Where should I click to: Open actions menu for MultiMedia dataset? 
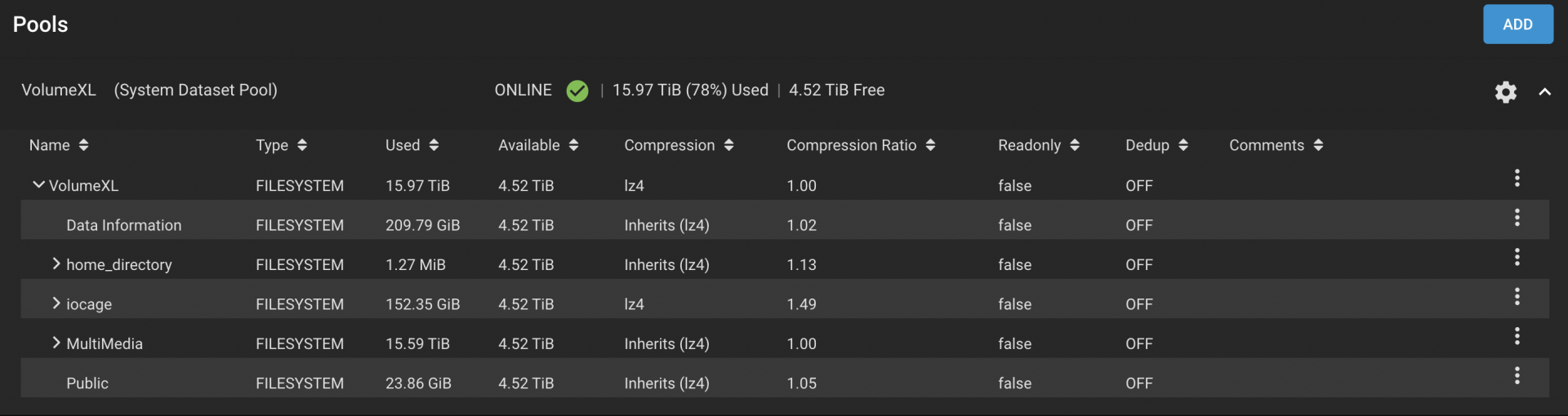(1517, 336)
